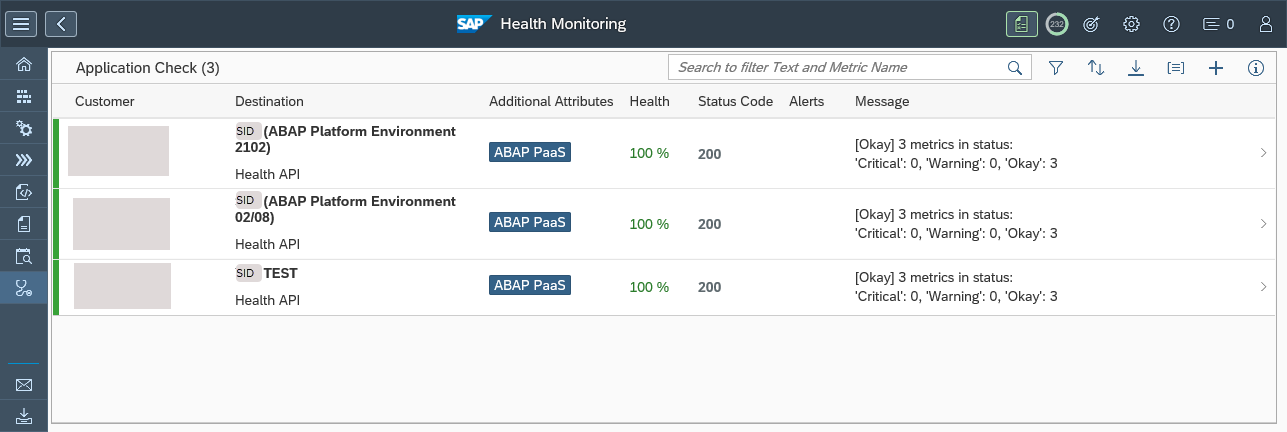Open sort options in table toolbar
Image resolution: width=1287 pixels, height=432 pixels.
pos(1096,68)
